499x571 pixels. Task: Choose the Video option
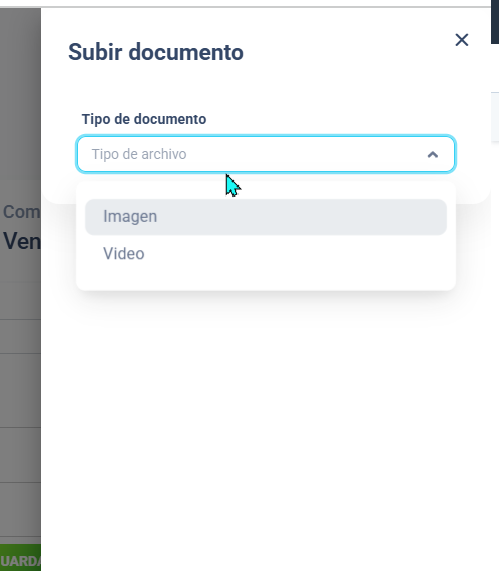coord(123,253)
